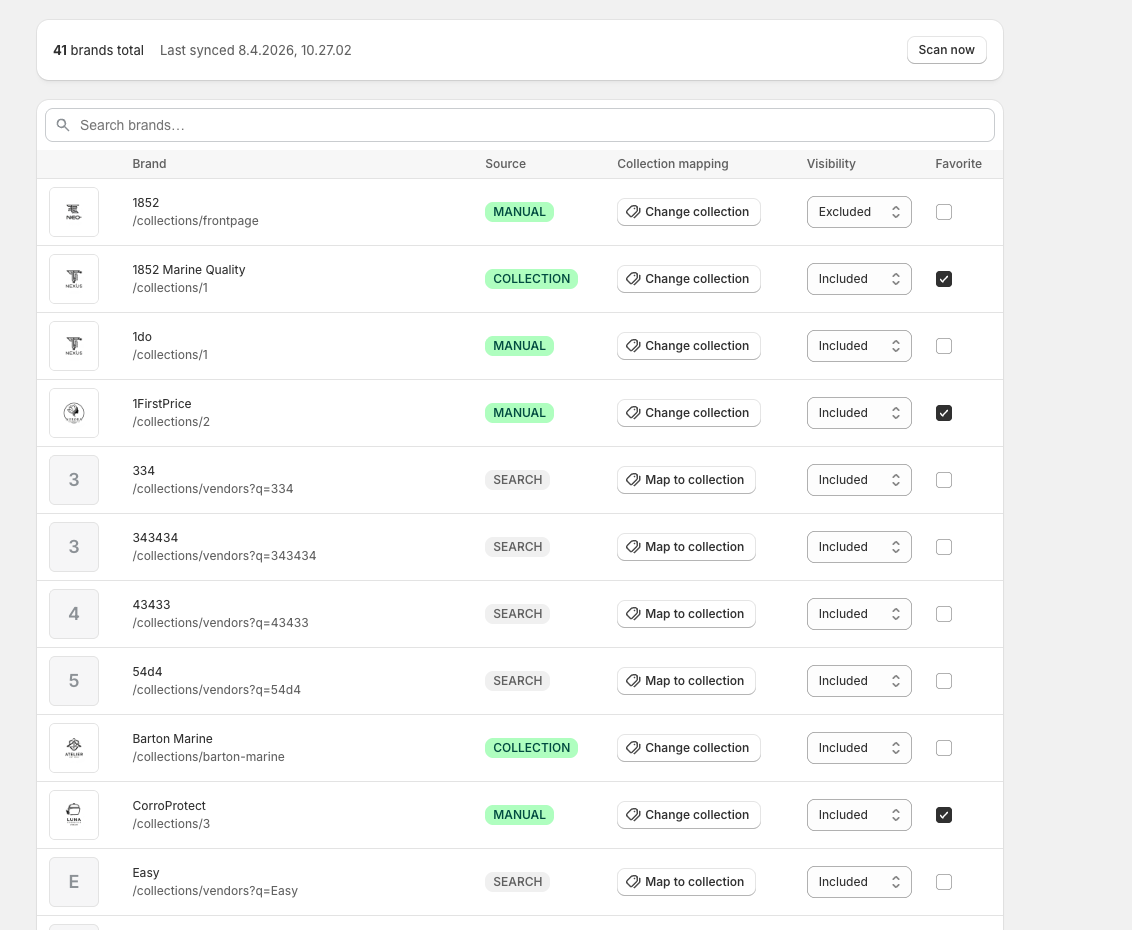
Task: Click the Favorite column header
Action: coord(958,164)
